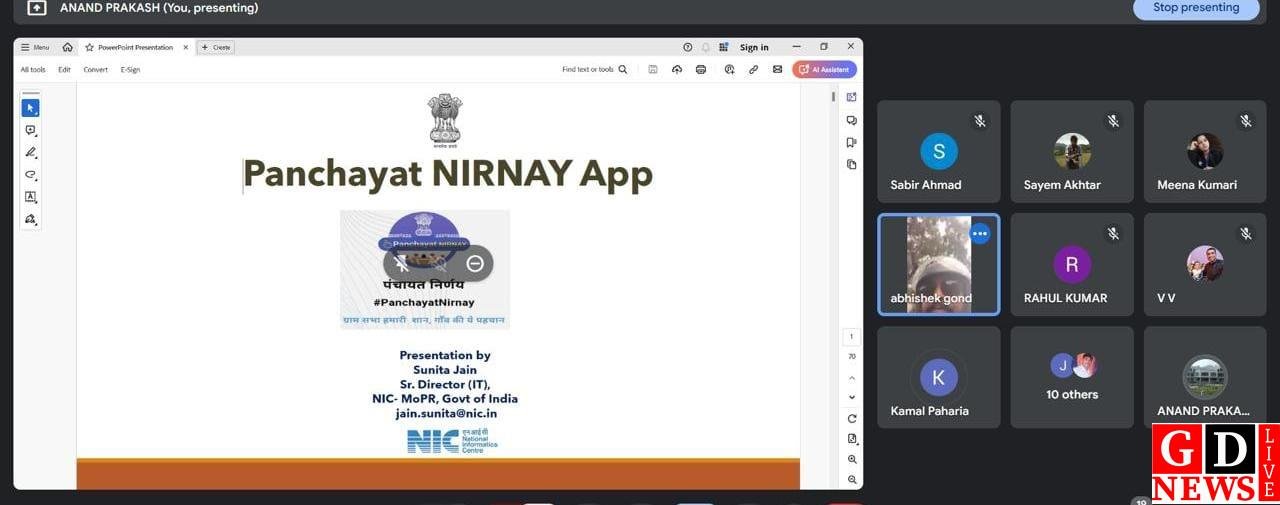Open the AI Assistant button
The height and width of the screenshot is (505, 1280).
coord(824,69)
